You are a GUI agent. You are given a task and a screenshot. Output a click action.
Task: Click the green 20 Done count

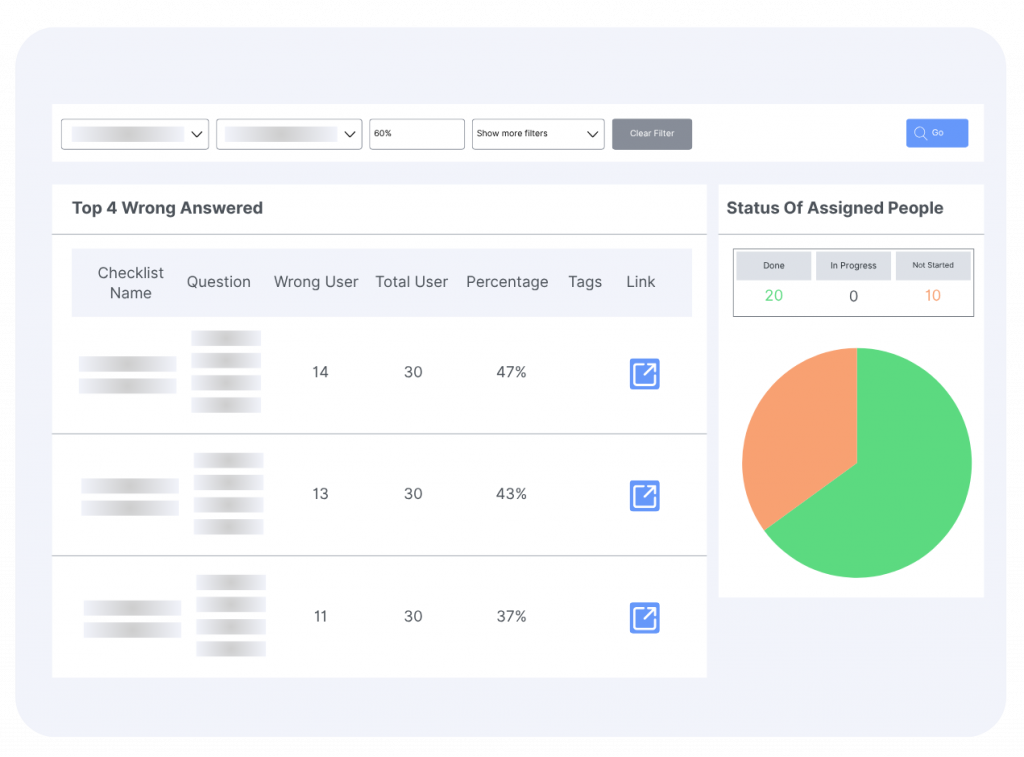pyautogui.click(x=773, y=296)
